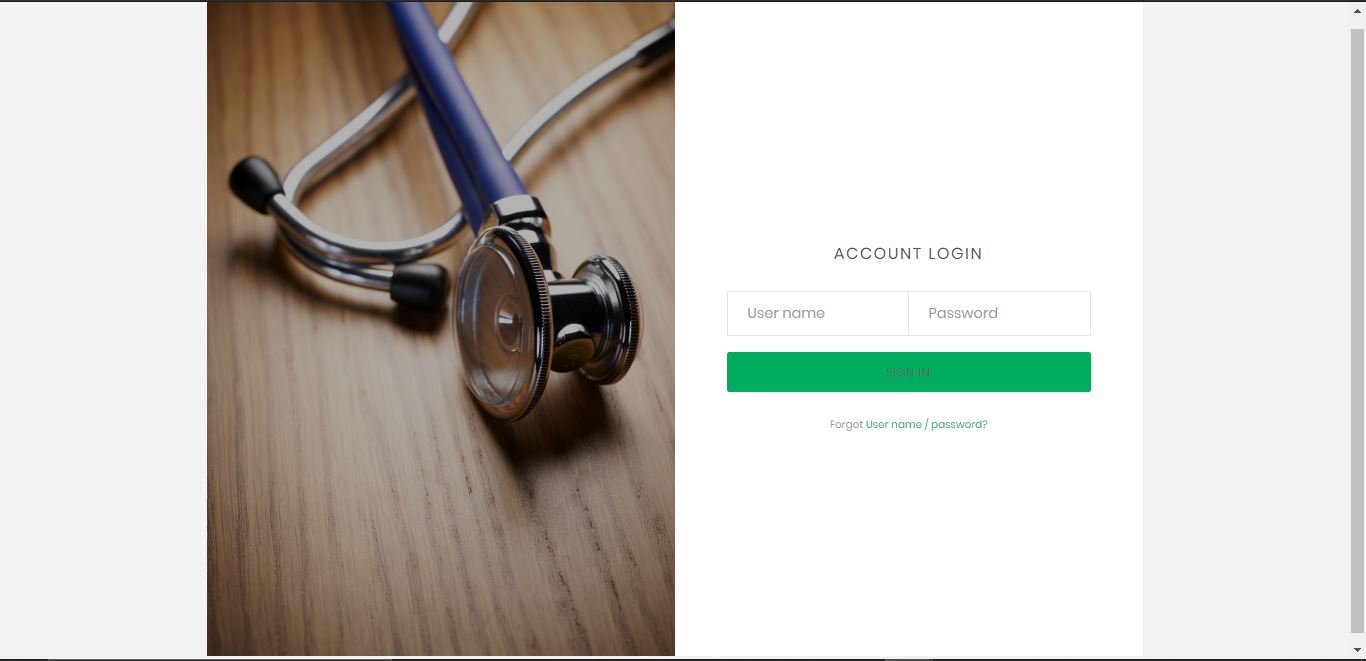Image resolution: width=1366 pixels, height=661 pixels.
Task: Click the scrollbar up arrow
Action: 1357,9
